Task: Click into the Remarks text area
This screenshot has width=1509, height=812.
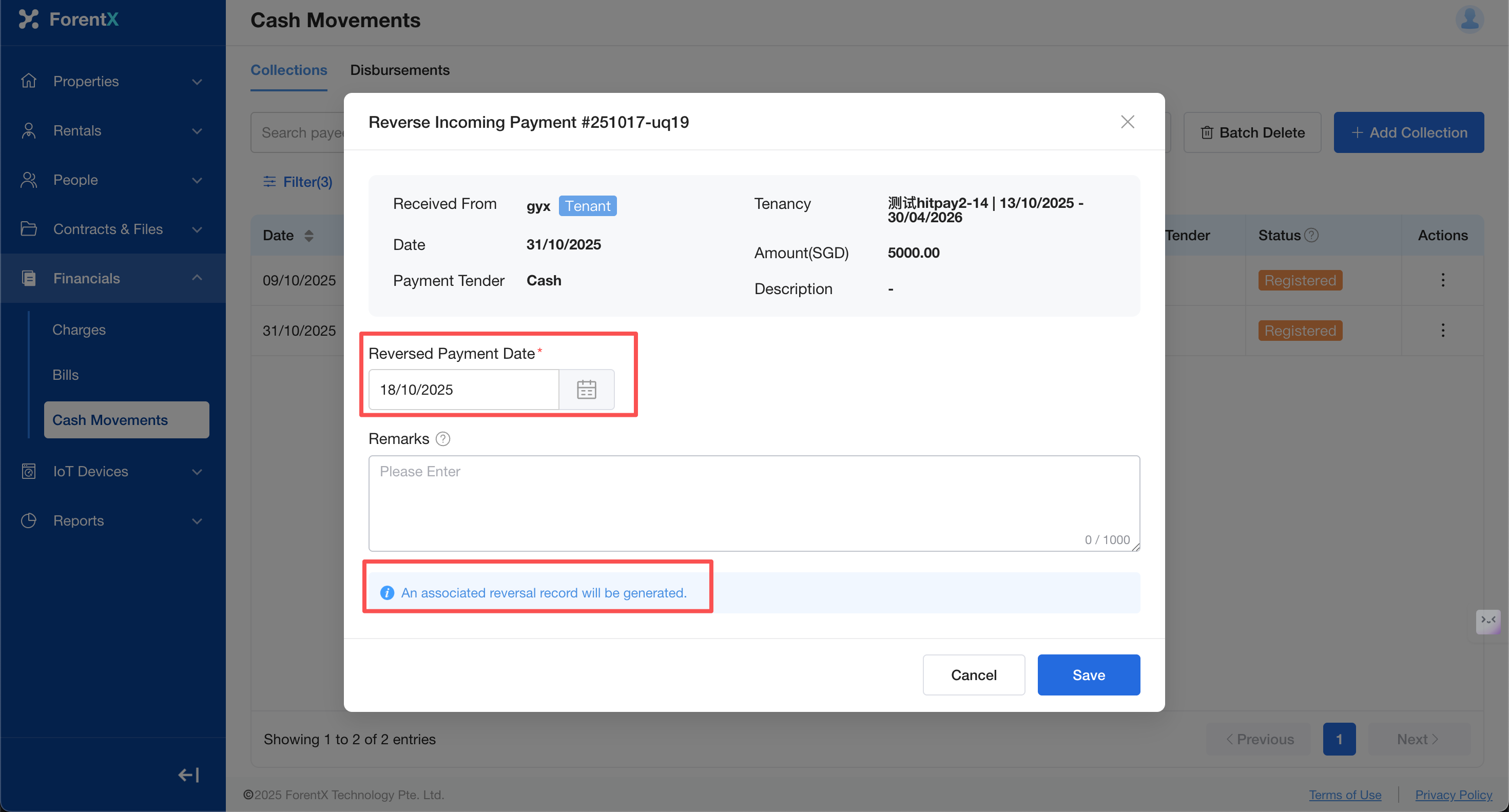Action: (753, 502)
